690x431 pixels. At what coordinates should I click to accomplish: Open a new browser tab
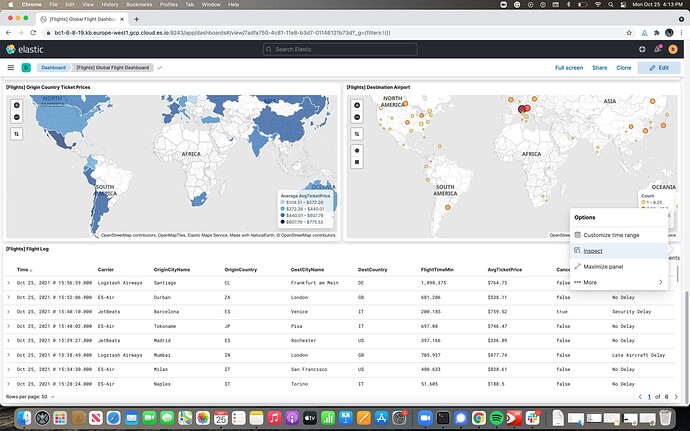pyautogui.click(x=136, y=19)
